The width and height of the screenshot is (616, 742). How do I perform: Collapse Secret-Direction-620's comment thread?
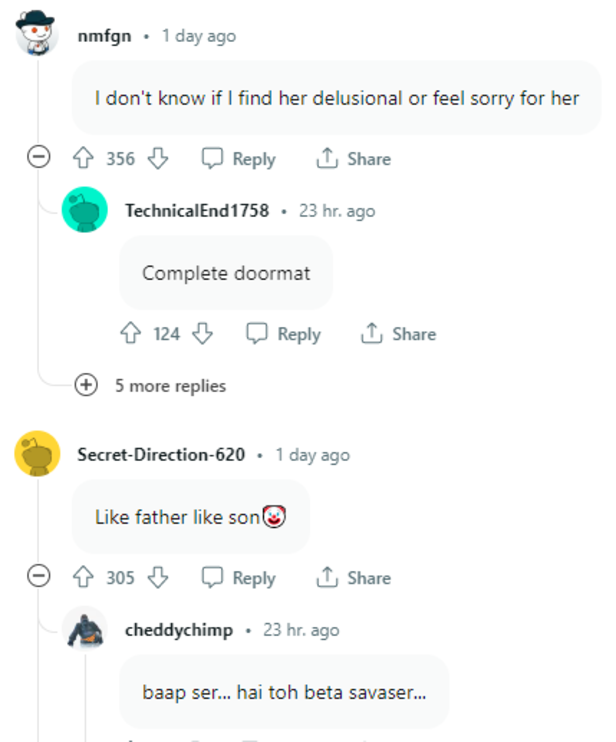click(39, 577)
